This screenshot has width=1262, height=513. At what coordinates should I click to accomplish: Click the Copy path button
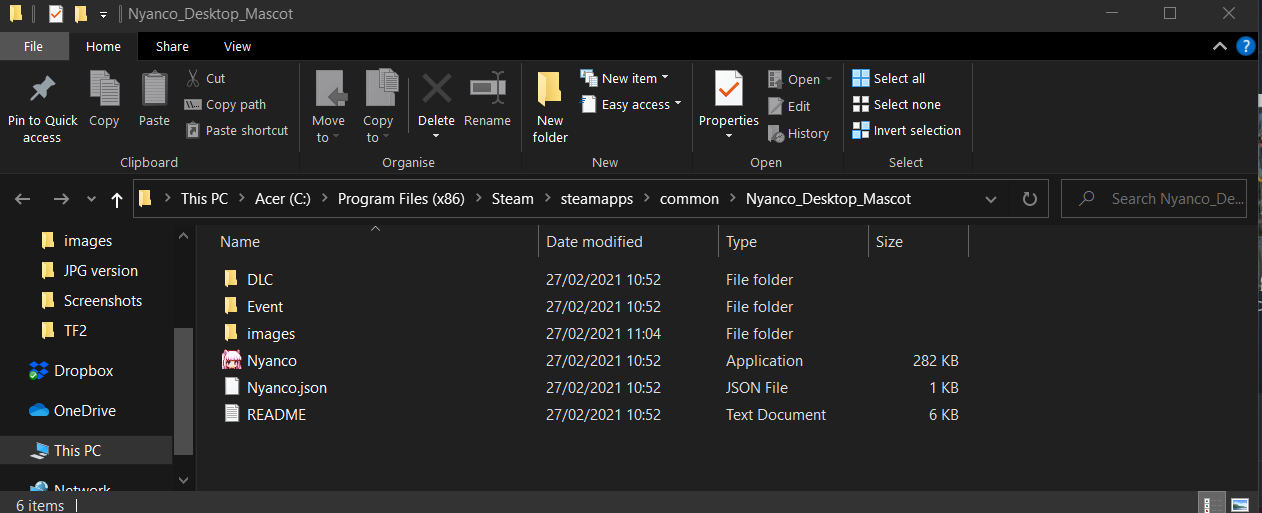click(225, 104)
